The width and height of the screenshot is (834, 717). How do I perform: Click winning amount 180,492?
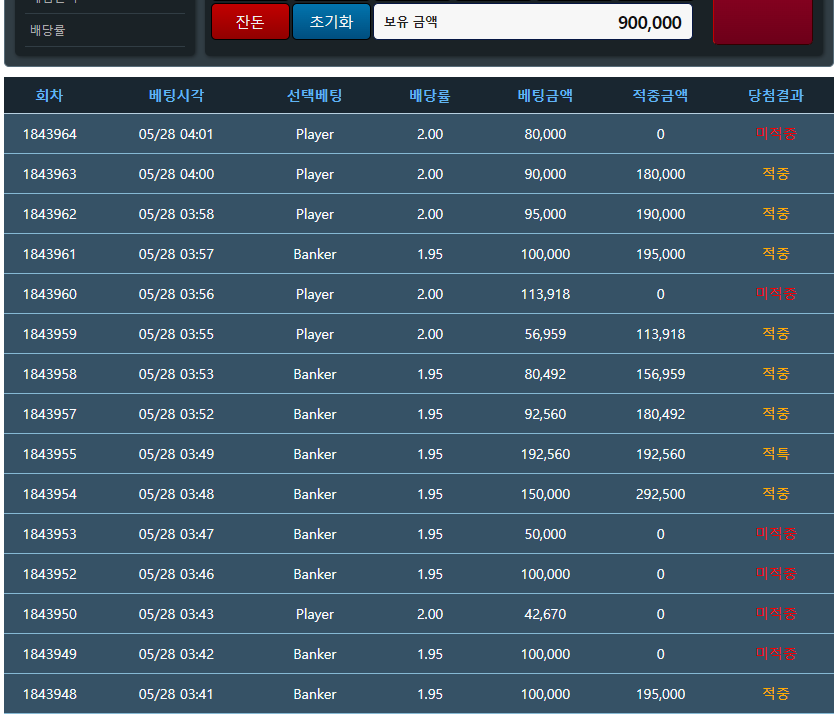[x=661, y=414]
